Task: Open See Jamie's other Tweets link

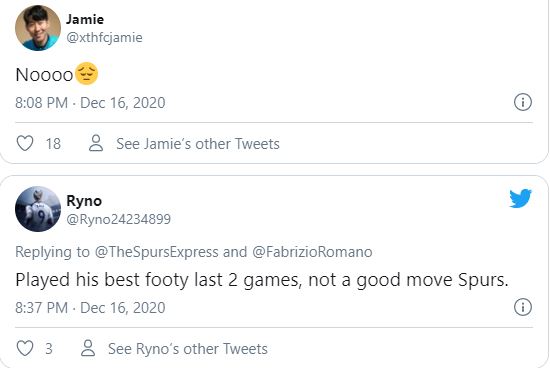Action: pos(198,144)
